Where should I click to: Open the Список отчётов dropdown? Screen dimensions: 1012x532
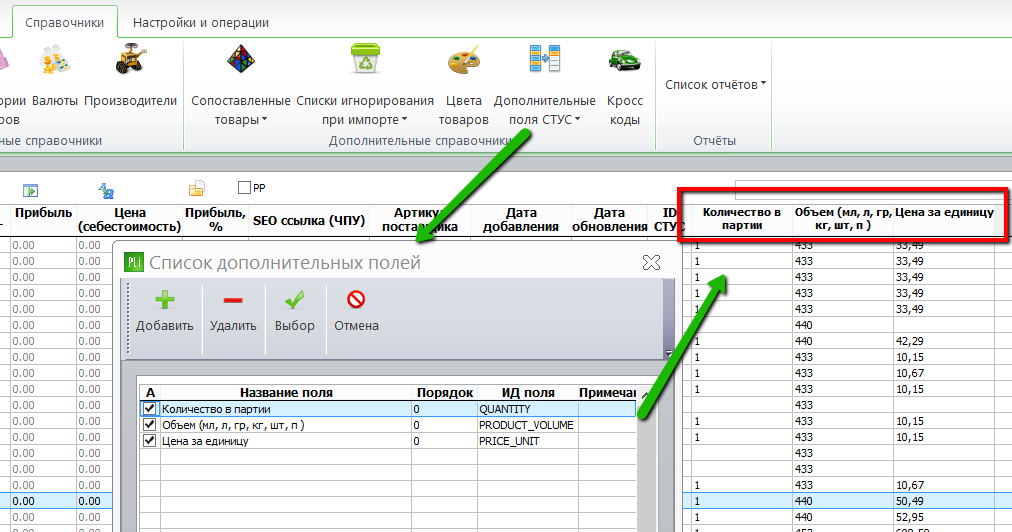716,85
